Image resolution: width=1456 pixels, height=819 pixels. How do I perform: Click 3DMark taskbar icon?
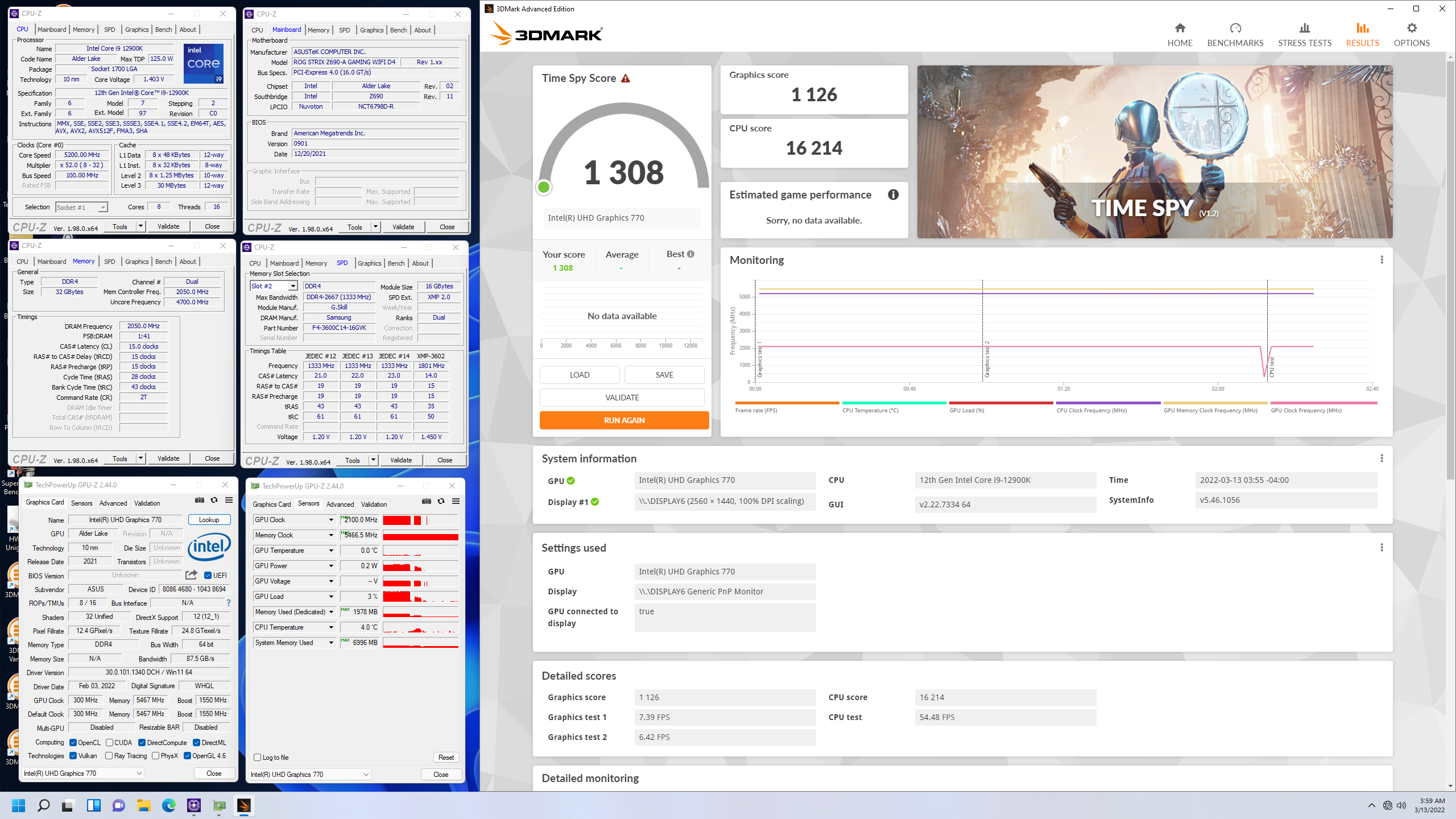(244, 805)
